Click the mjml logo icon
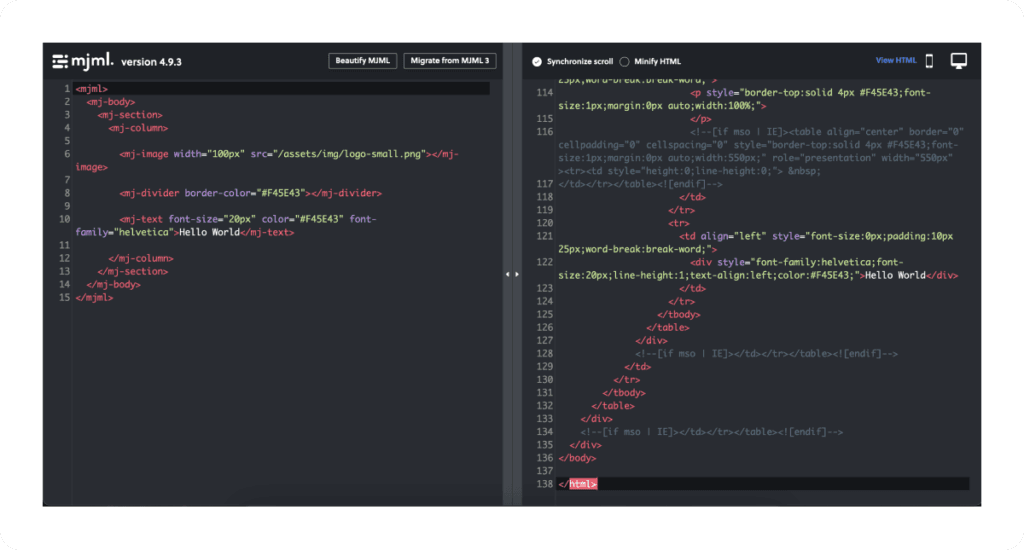This screenshot has height=550, width=1024. tap(83, 61)
